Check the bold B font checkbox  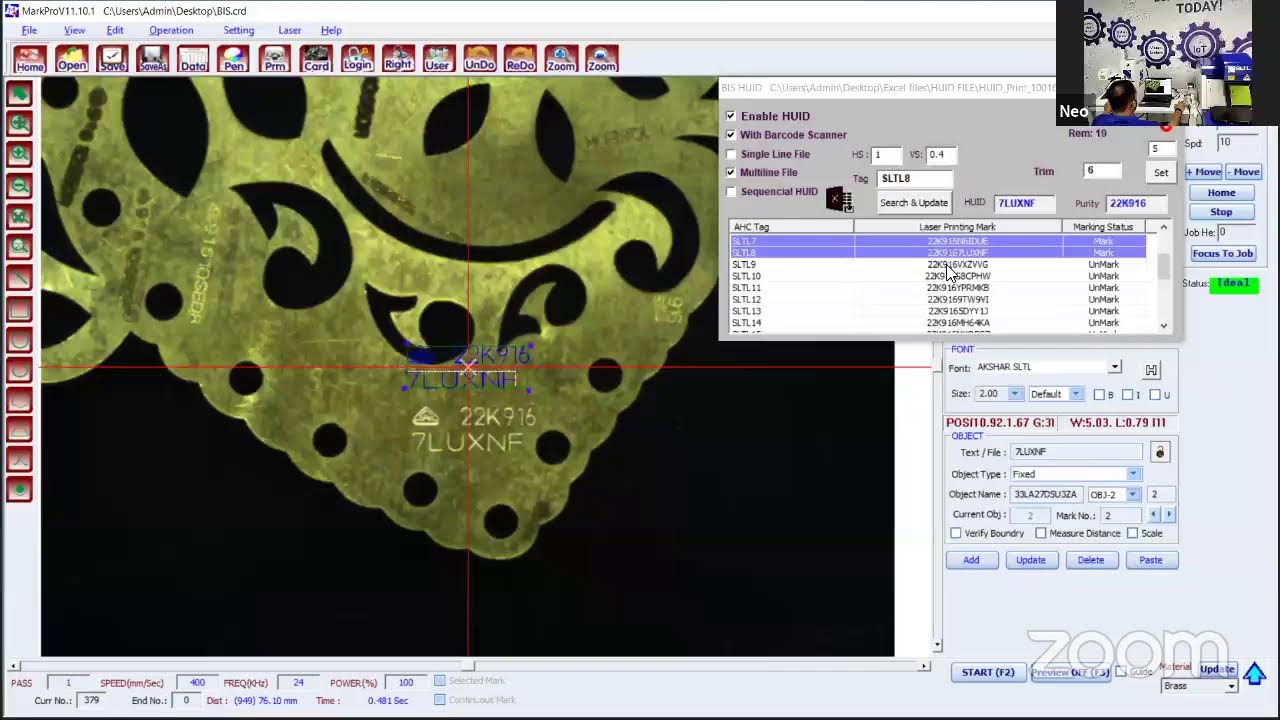pos(1099,394)
